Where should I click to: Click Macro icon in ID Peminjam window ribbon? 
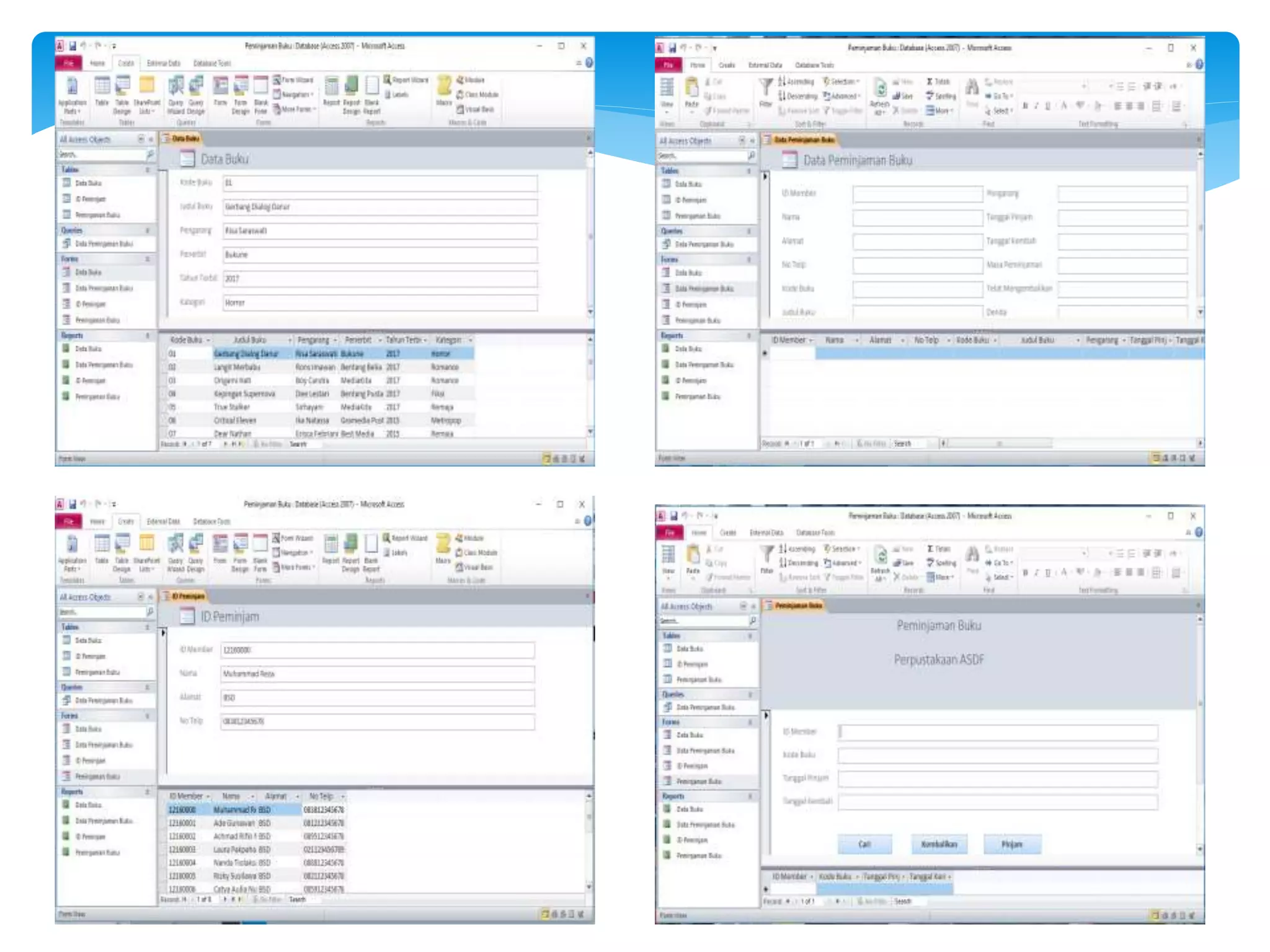pyautogui.click(x=443, y=545)
